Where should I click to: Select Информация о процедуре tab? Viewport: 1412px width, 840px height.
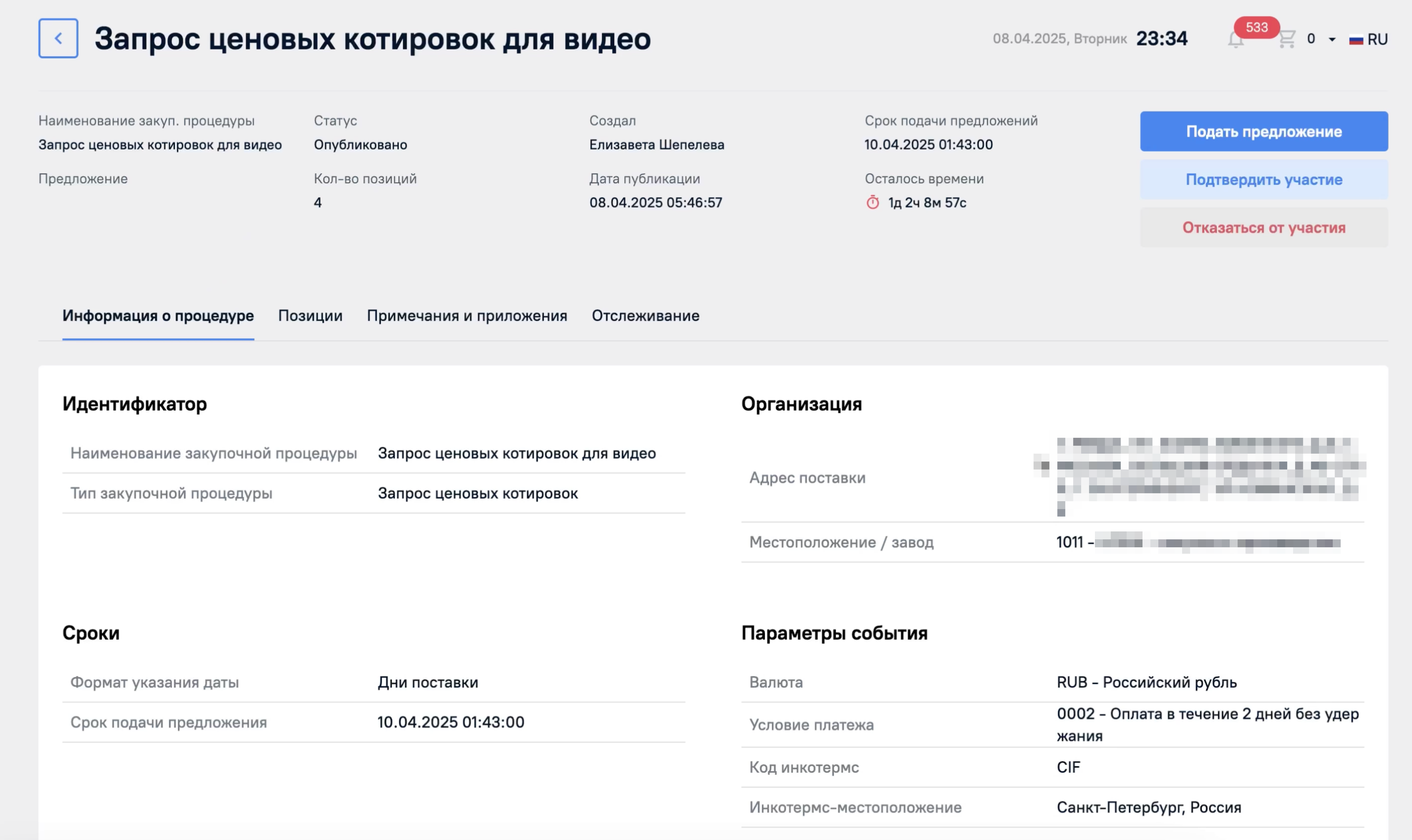click(x=158, y=316)
